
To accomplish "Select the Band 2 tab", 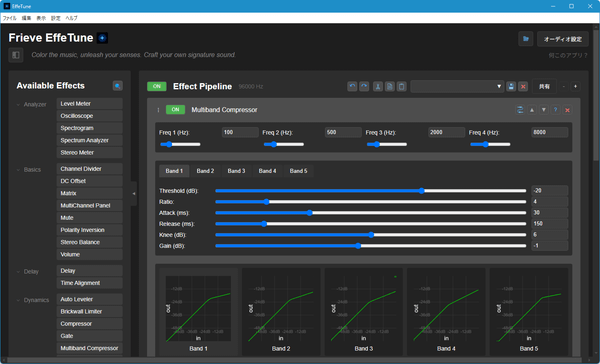I will coord(205,171).
